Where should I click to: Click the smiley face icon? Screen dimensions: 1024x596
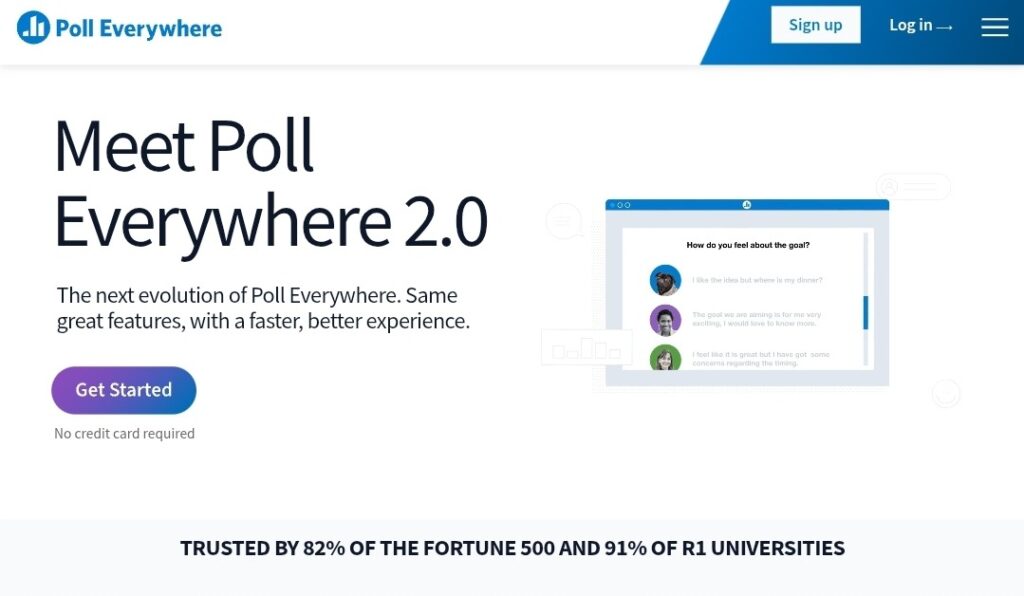[946, 393]
